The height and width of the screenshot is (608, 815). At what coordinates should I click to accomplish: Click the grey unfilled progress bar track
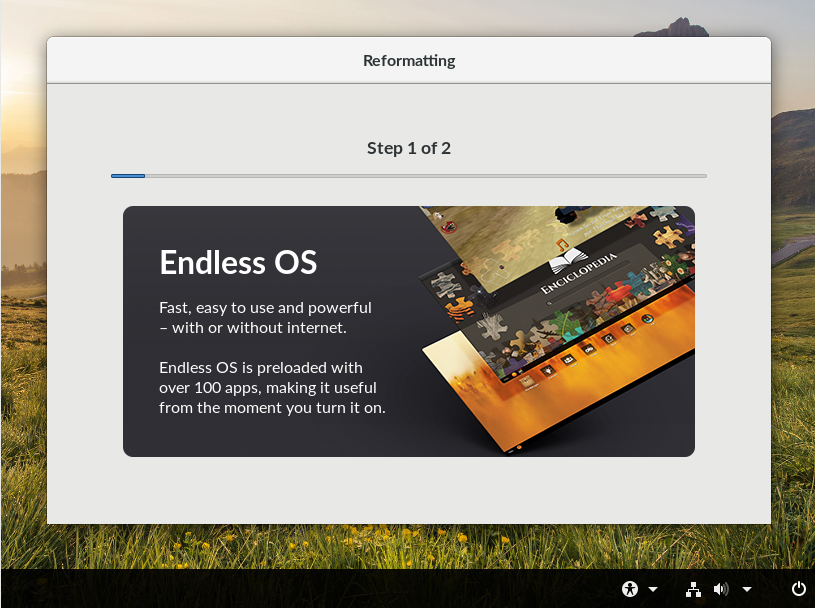(426, 176)
